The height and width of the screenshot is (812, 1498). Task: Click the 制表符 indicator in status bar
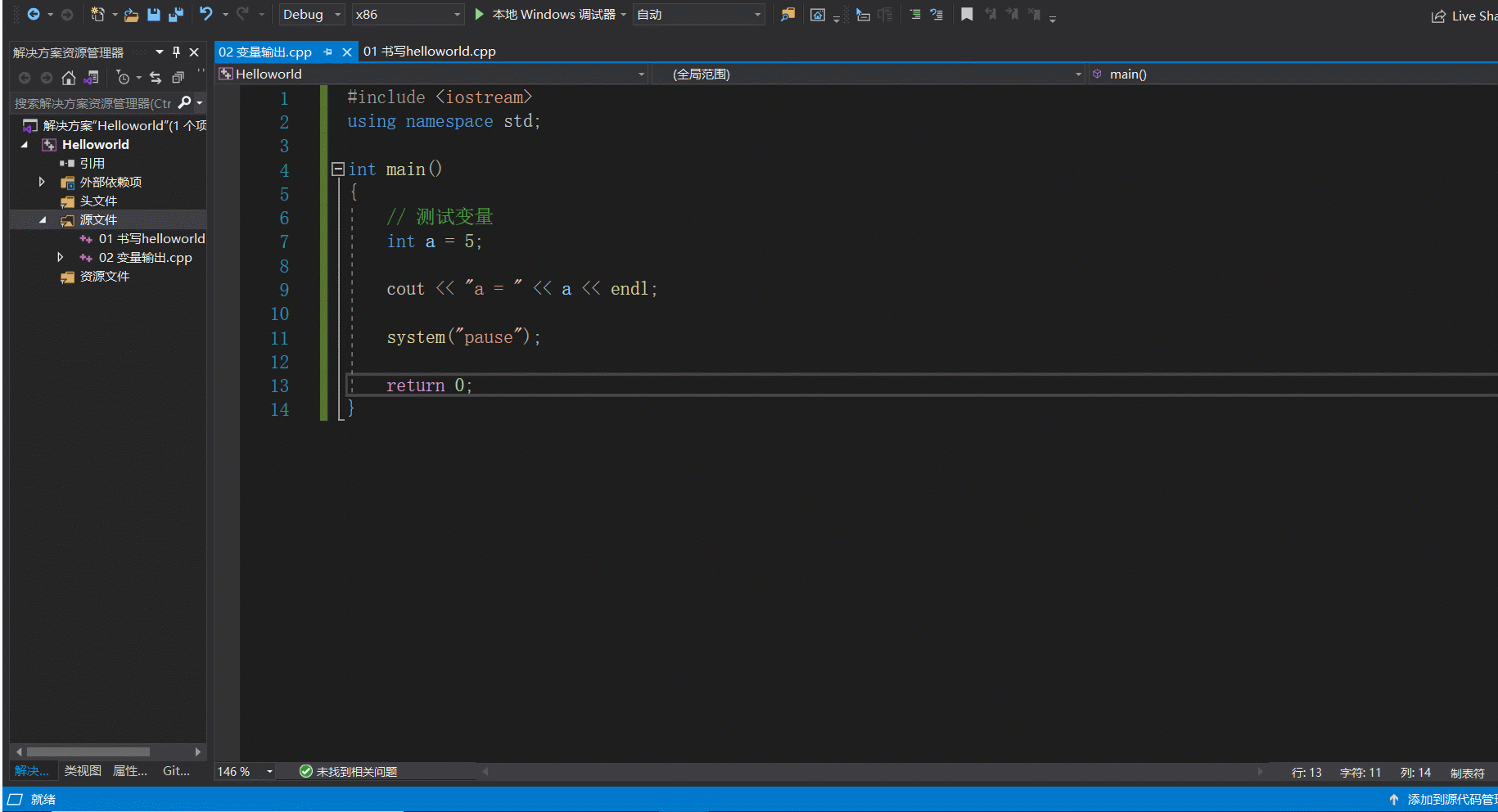pyautogui.click(x=1467, y=773)
